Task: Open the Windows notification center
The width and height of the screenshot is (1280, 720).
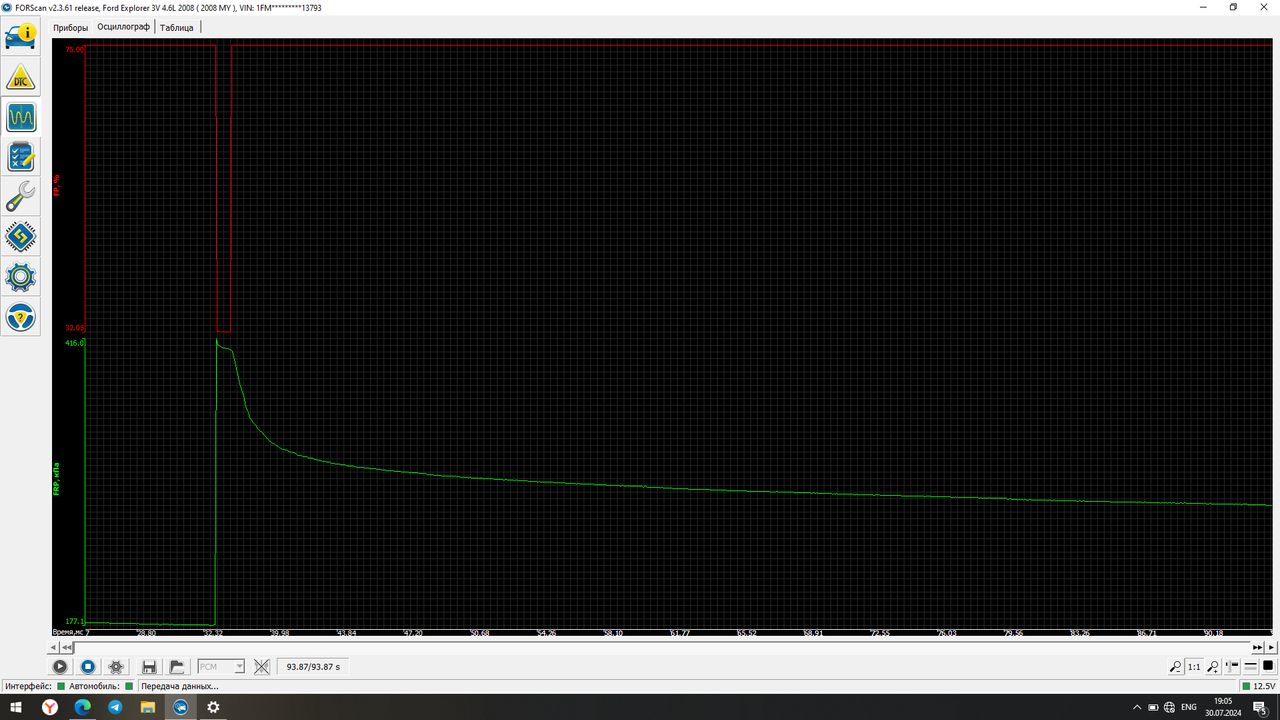Action: [x=1260, y=707]
